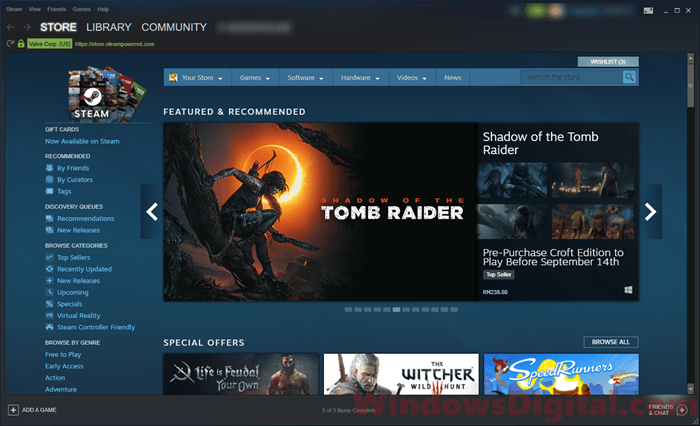This screenshot has height=426, width=700.
Task: Show next featured game with right arrow
Action: point(650,212)
